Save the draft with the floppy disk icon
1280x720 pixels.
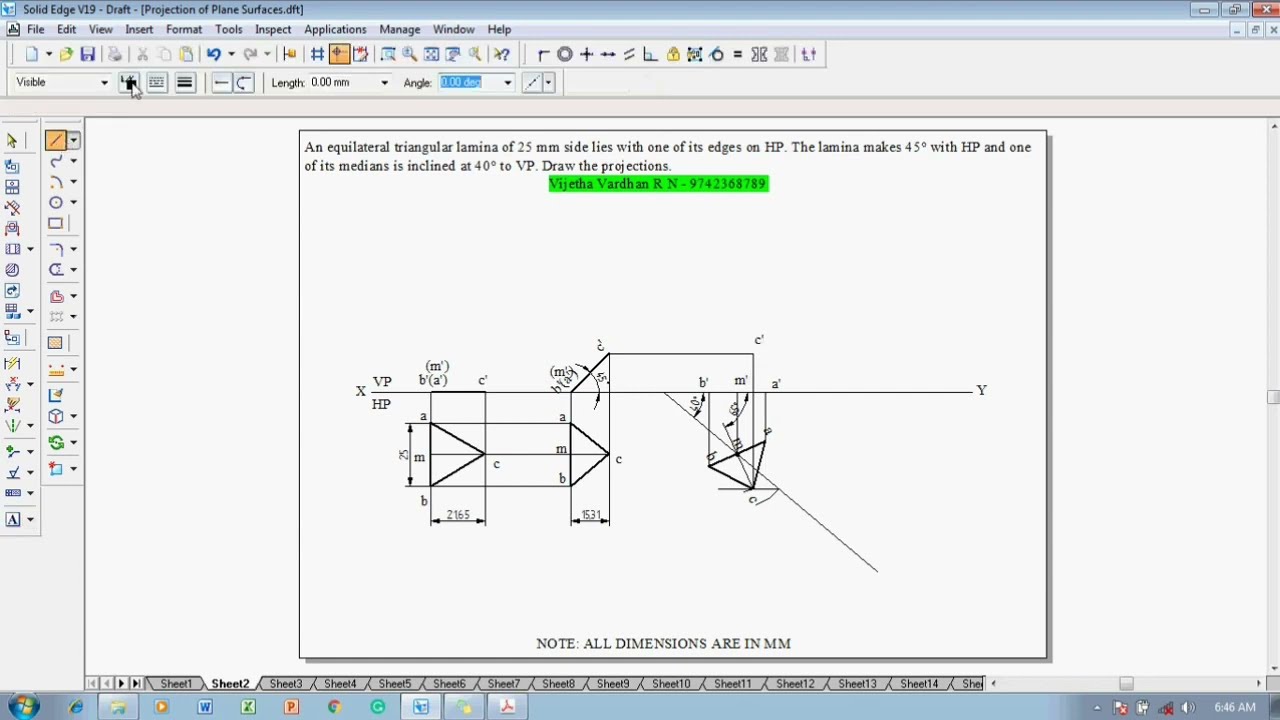[x=88, y=54]
